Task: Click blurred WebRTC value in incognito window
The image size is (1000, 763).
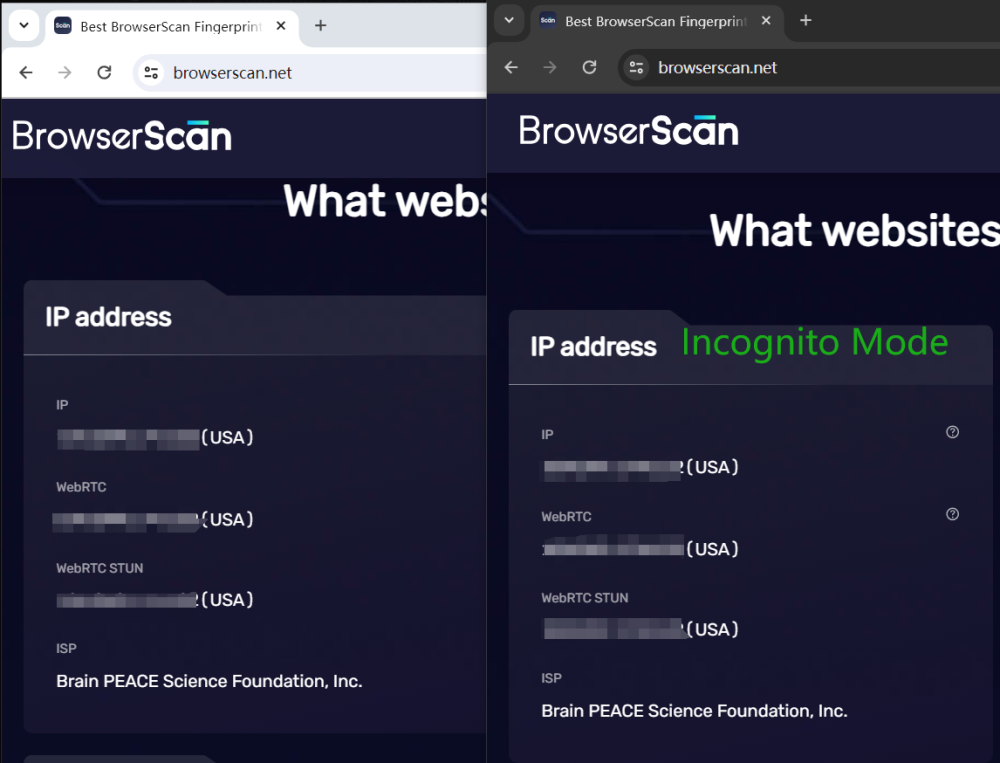Action: pyautogui.click(x=614, y=547)
